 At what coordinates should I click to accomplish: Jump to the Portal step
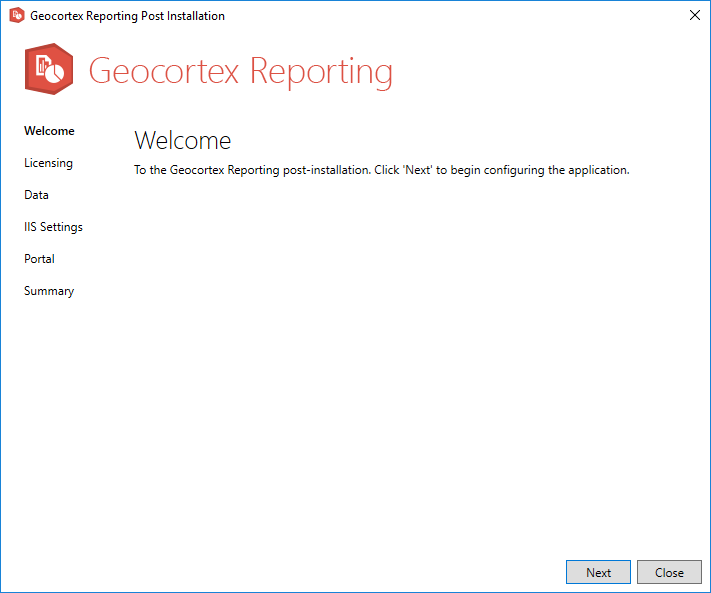click(x=39, y=259)
